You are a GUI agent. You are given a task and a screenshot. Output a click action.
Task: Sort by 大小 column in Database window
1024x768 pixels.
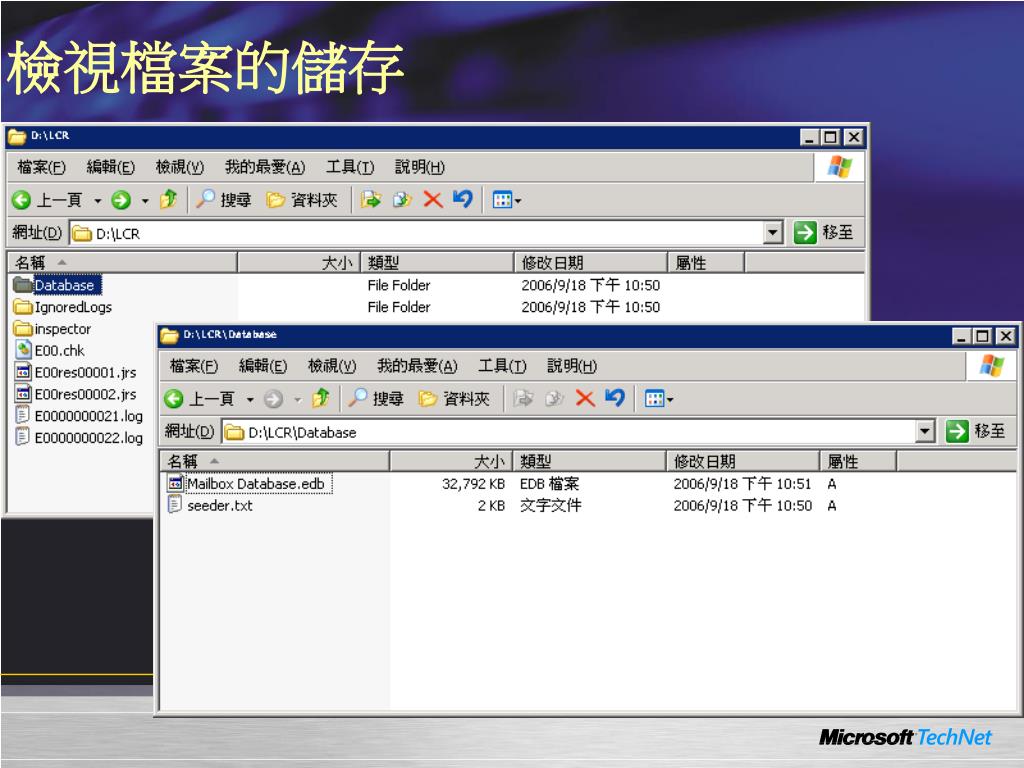point(451,461)
